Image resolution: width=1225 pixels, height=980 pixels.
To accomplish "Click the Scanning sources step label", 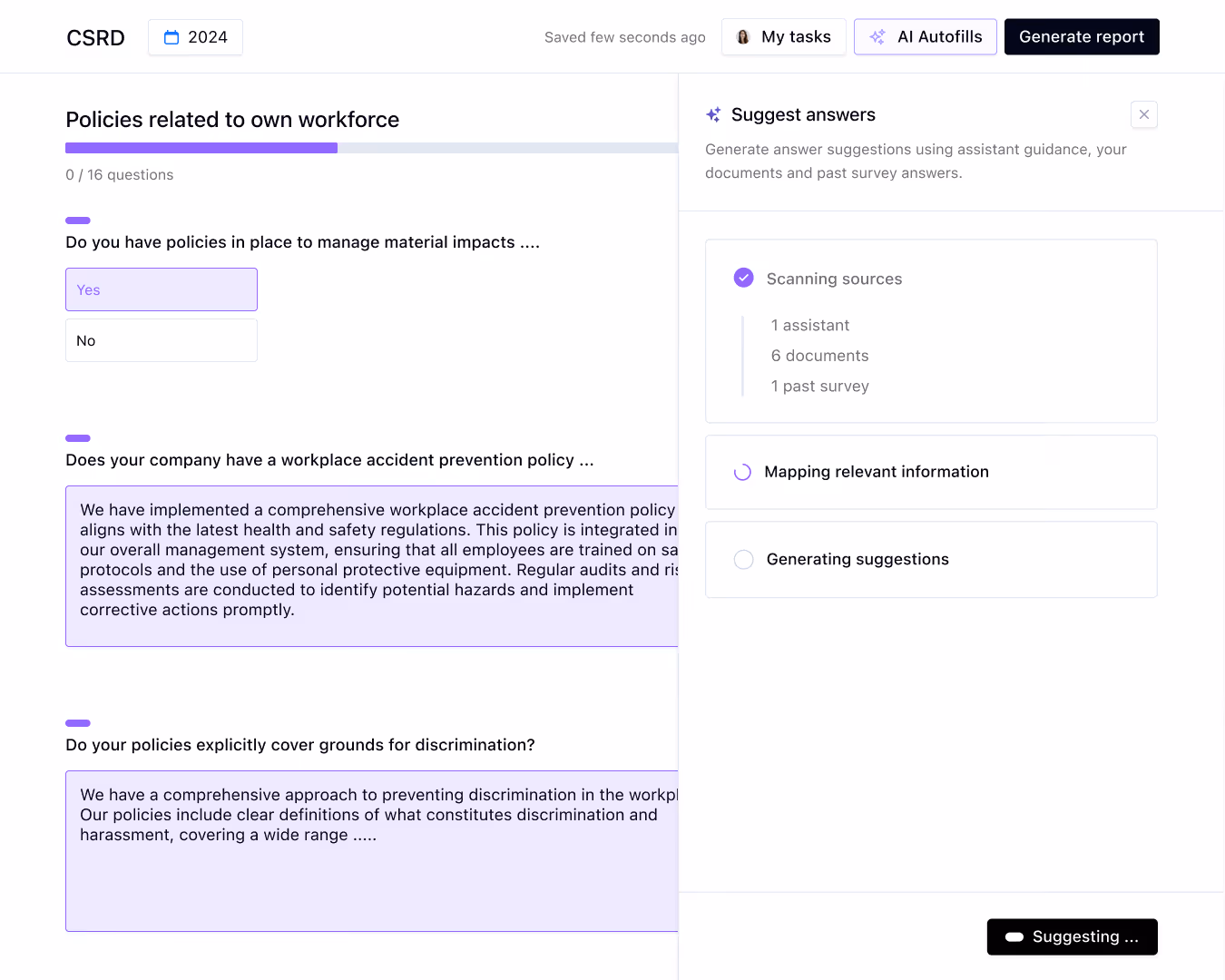I will tap(835, 279).
